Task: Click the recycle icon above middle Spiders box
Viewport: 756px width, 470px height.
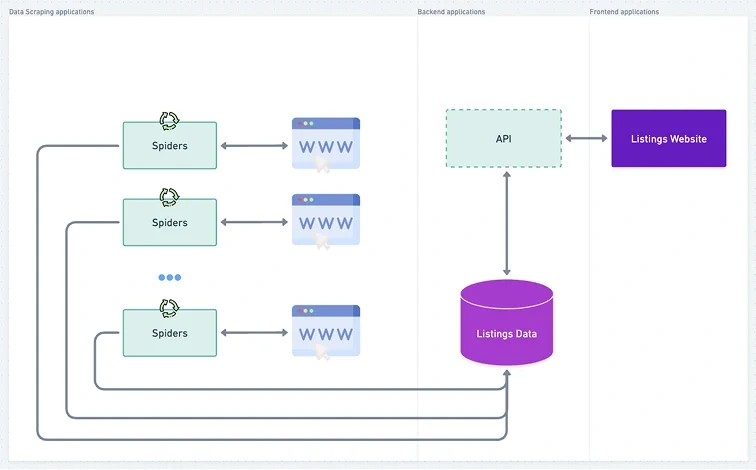Action: point(169,197)
